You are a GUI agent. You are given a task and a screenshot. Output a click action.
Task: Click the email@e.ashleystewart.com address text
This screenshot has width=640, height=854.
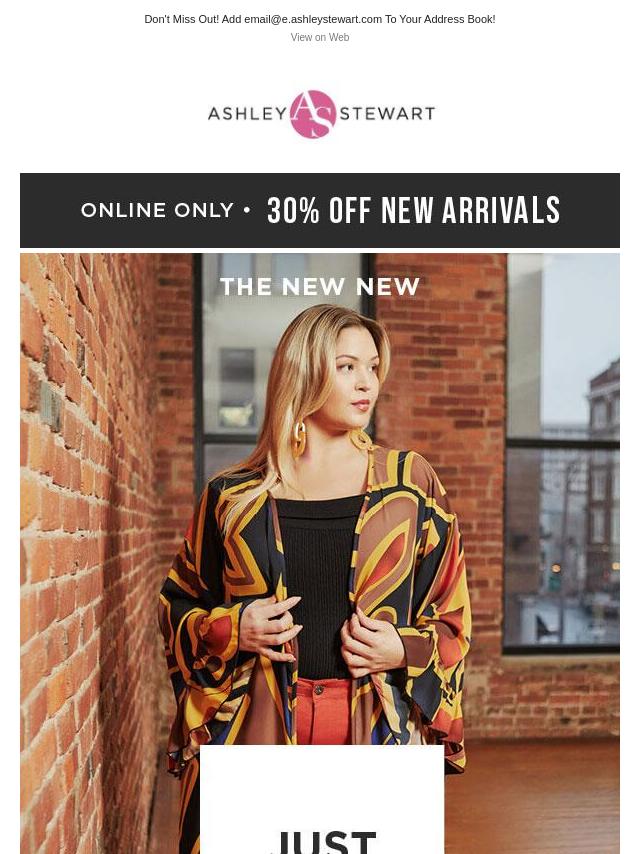click(x=313, y=19)
